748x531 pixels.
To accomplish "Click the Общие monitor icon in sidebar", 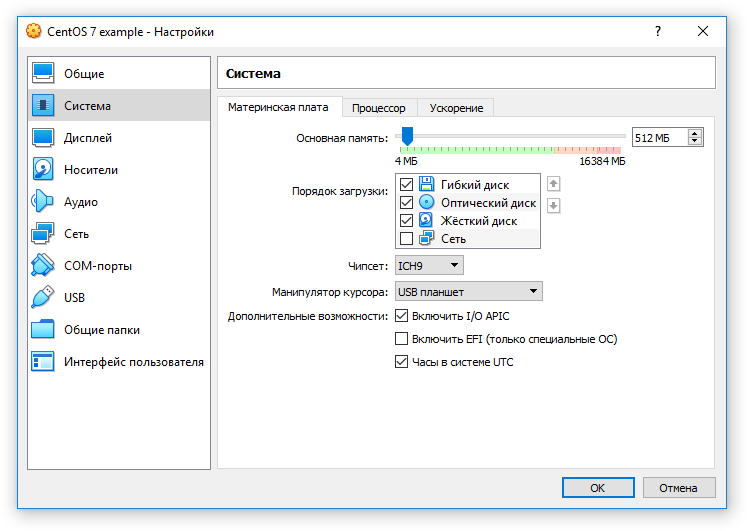I will pyautogui.click(x=43, y=73).
